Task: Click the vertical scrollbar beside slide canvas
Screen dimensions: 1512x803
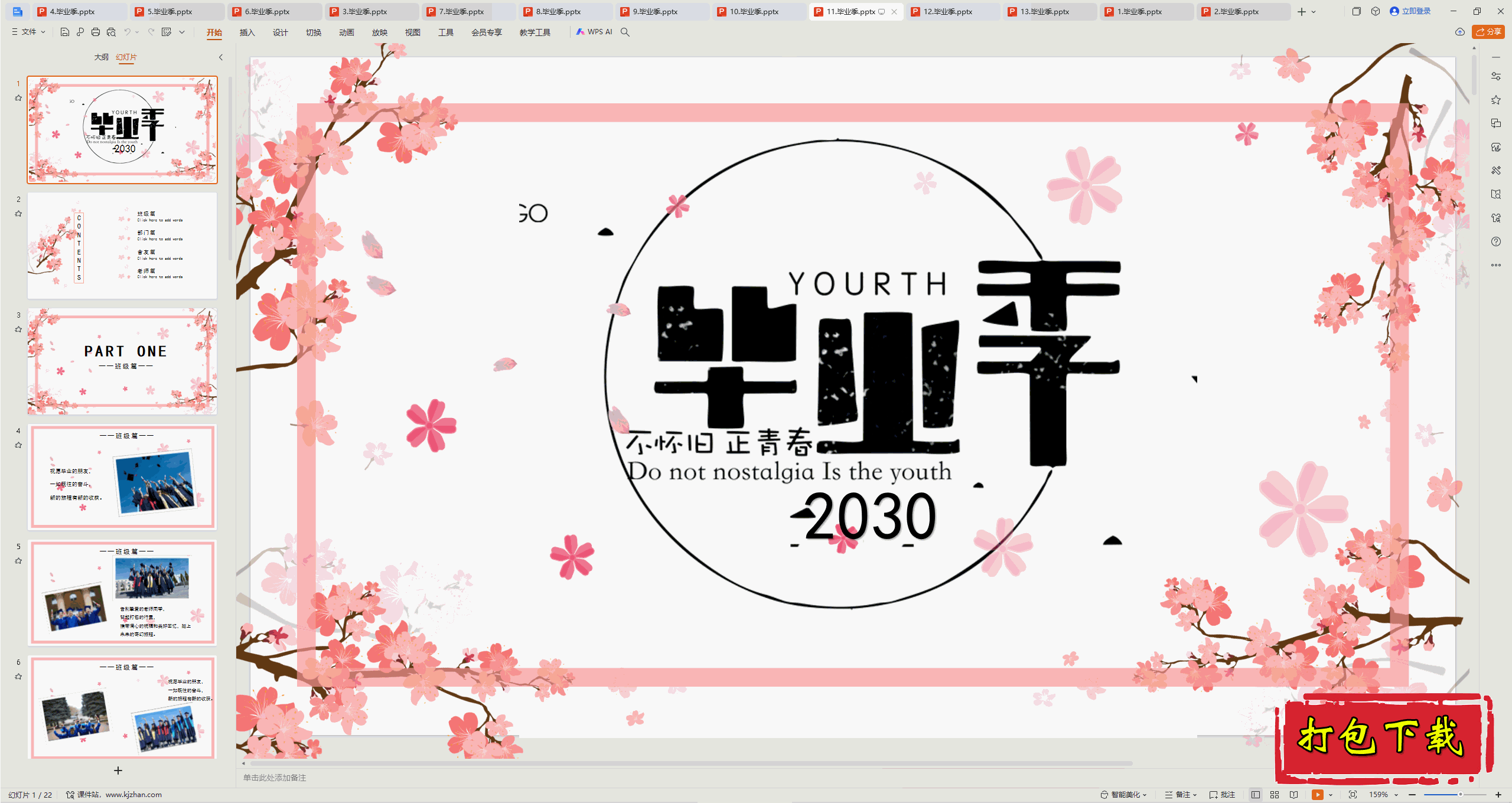Action: (x=1474, y=74)
